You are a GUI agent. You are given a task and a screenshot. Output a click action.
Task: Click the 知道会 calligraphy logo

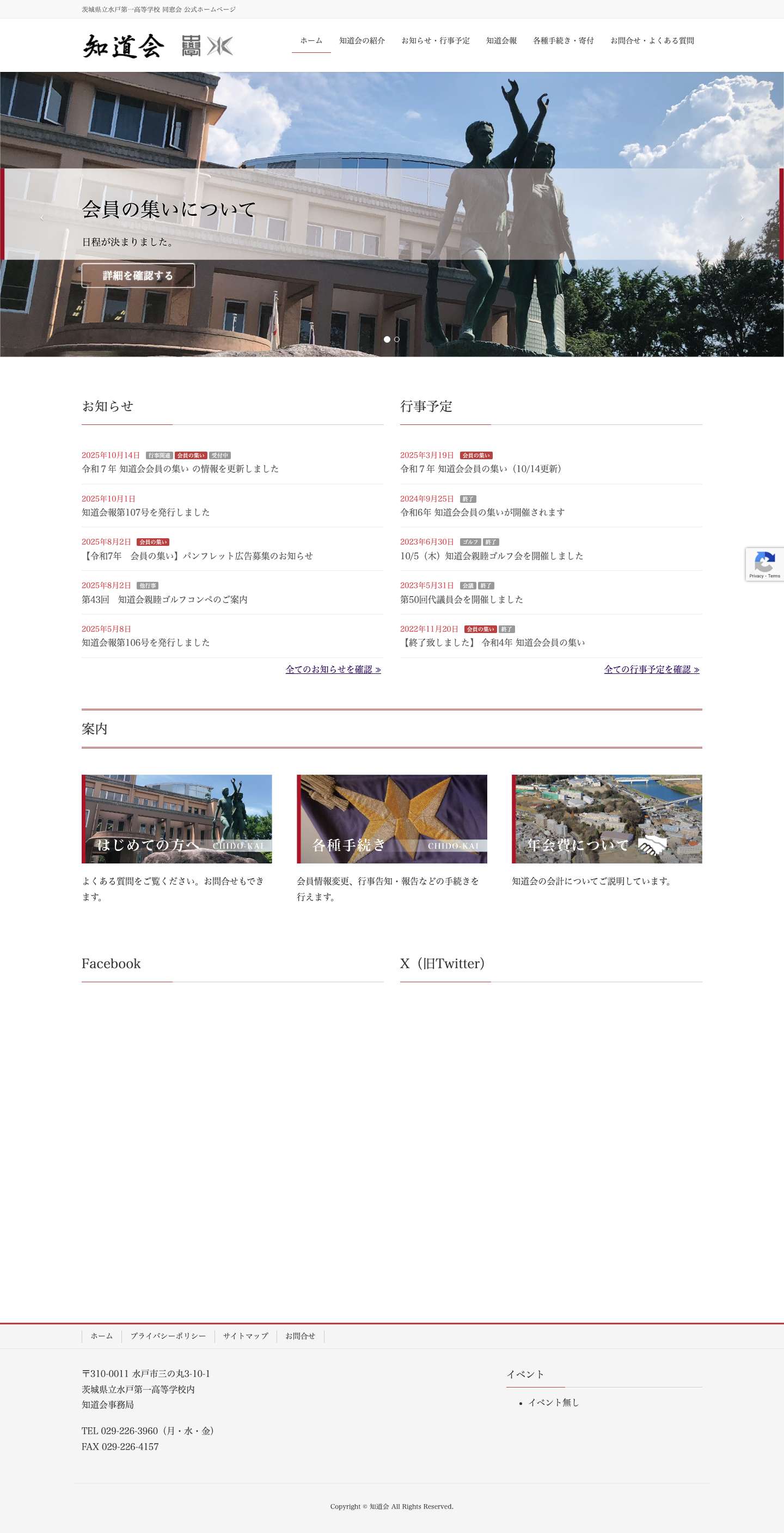click(x=123, y=46)
